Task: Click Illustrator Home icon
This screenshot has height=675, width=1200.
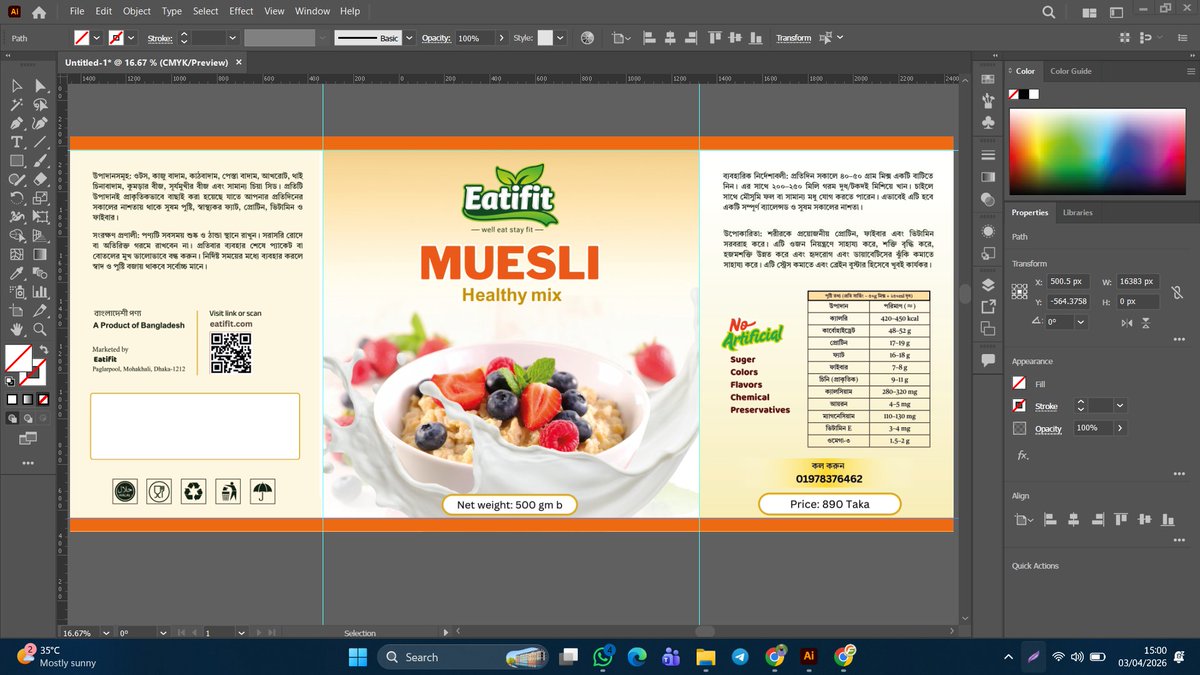Action: [39, 12]
